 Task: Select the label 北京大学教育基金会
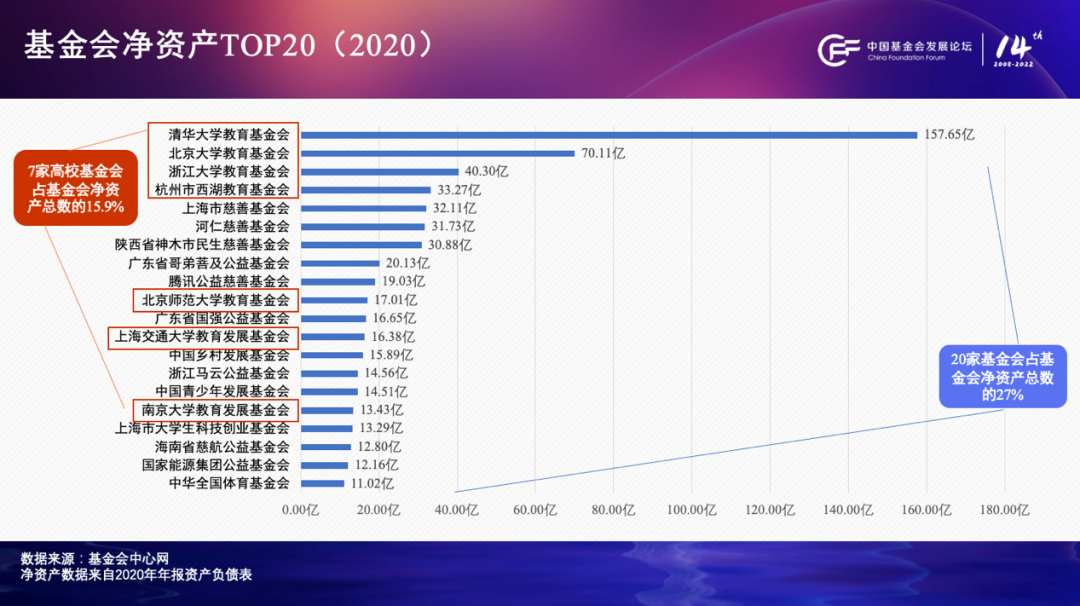tap(229, 153)
